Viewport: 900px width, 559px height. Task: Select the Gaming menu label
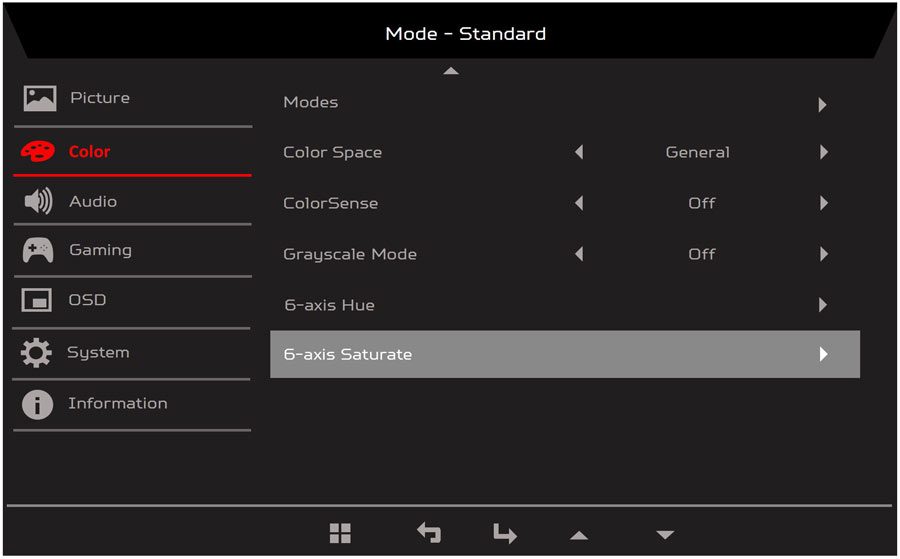(100, 251)
